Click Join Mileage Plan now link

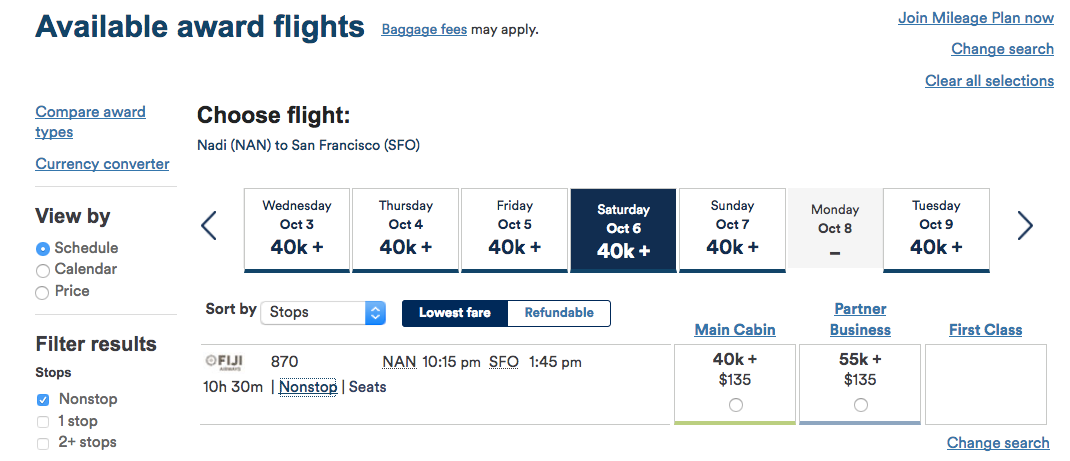point(976,18)
